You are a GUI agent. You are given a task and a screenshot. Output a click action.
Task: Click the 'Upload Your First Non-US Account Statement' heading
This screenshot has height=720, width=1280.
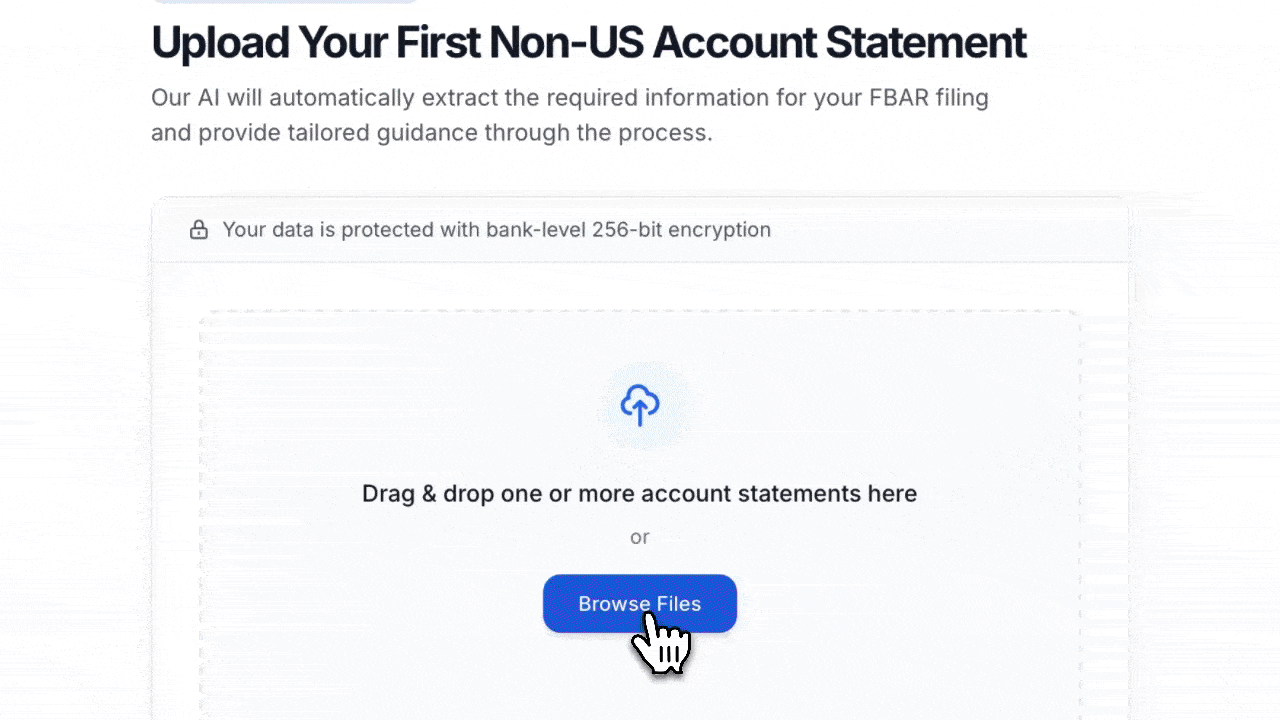pos(588,42)
